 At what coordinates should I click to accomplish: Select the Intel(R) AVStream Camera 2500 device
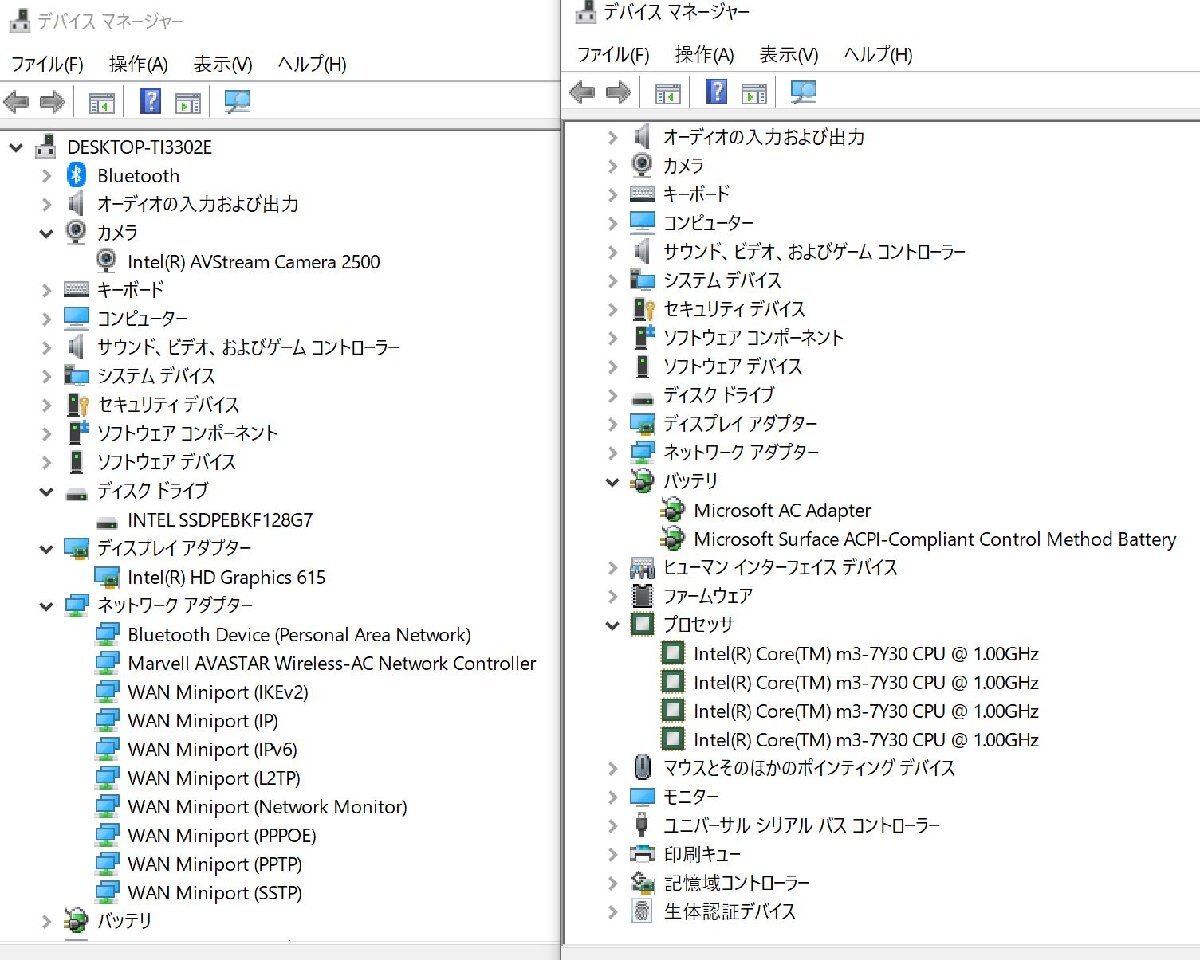253,261
